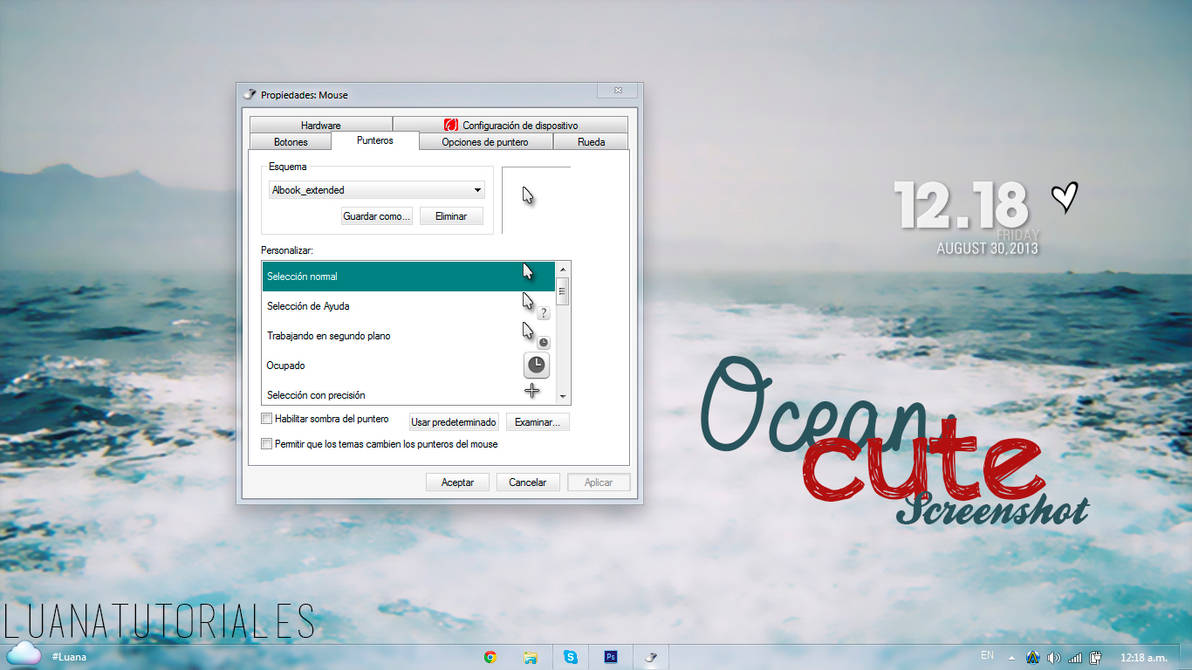Open the Rueda tab
This screenshot has width=1192, height=670.
[x=591, y=141]
